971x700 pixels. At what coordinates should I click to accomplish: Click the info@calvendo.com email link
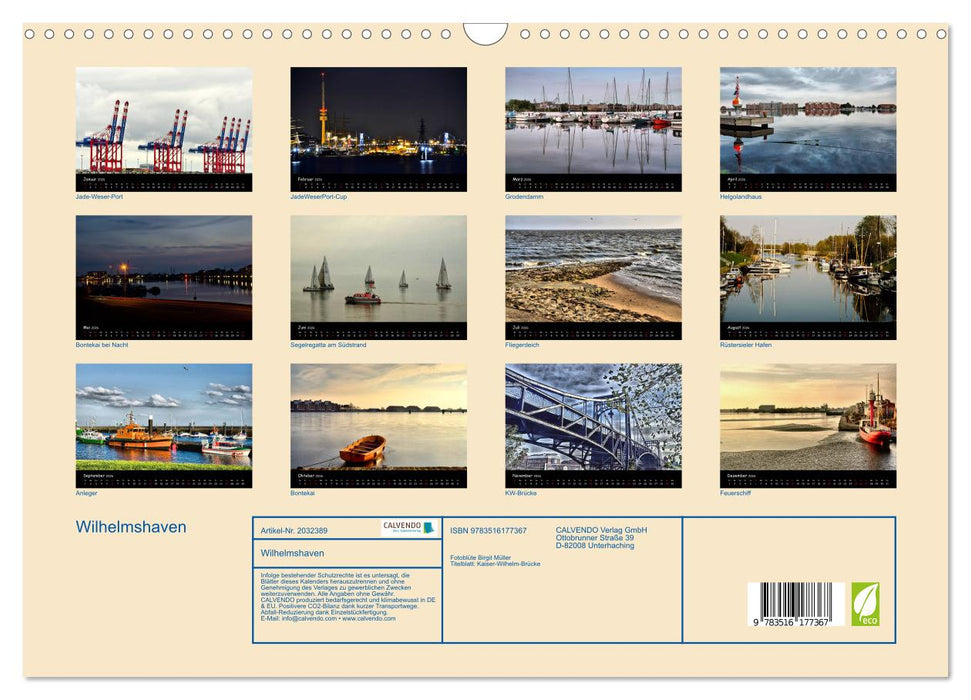tap(309, 618)
